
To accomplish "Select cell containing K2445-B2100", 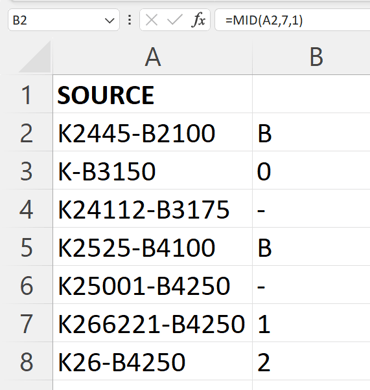I will (152, 133).
